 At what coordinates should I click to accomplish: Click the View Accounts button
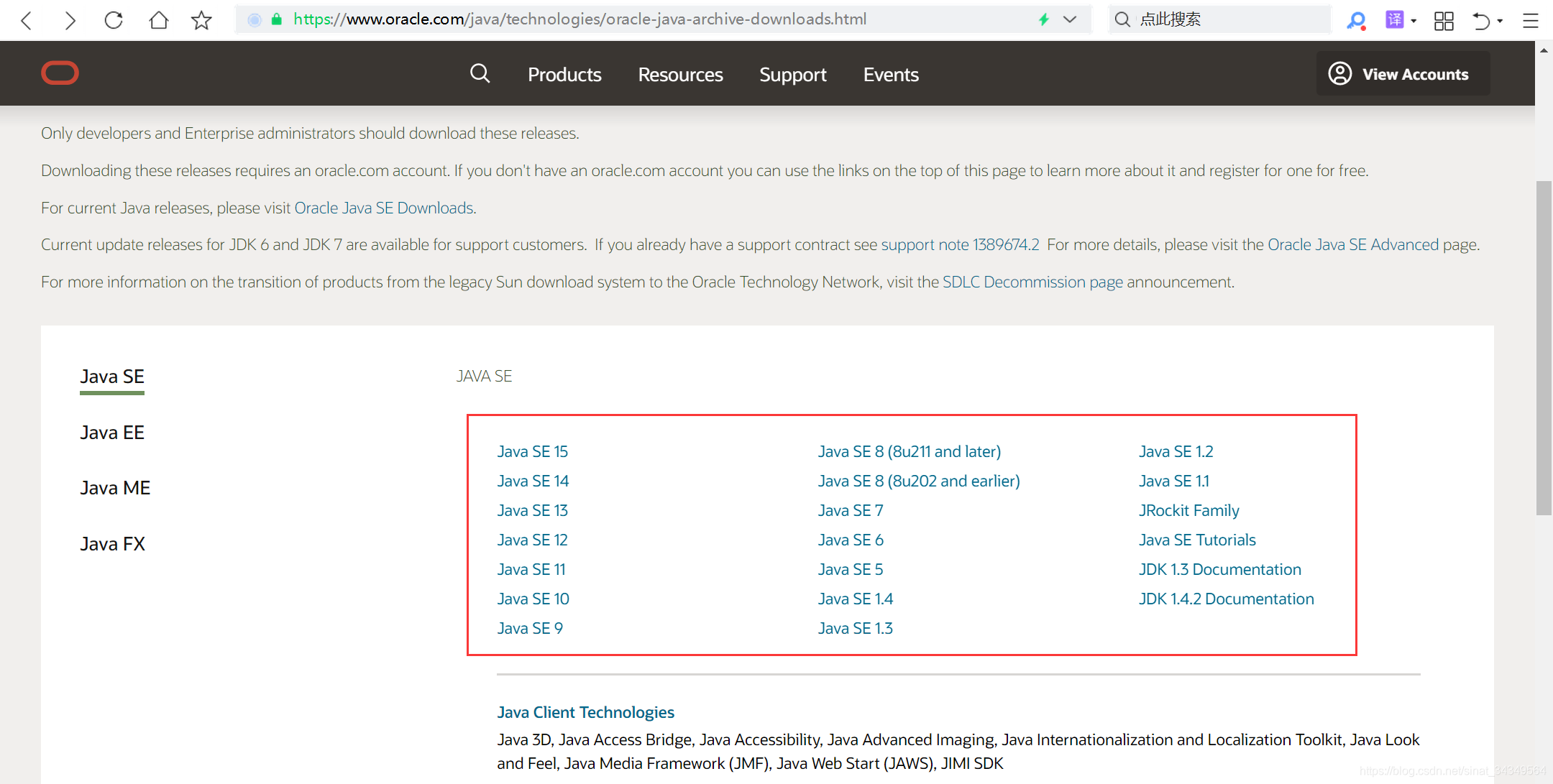pos(1403,73)
